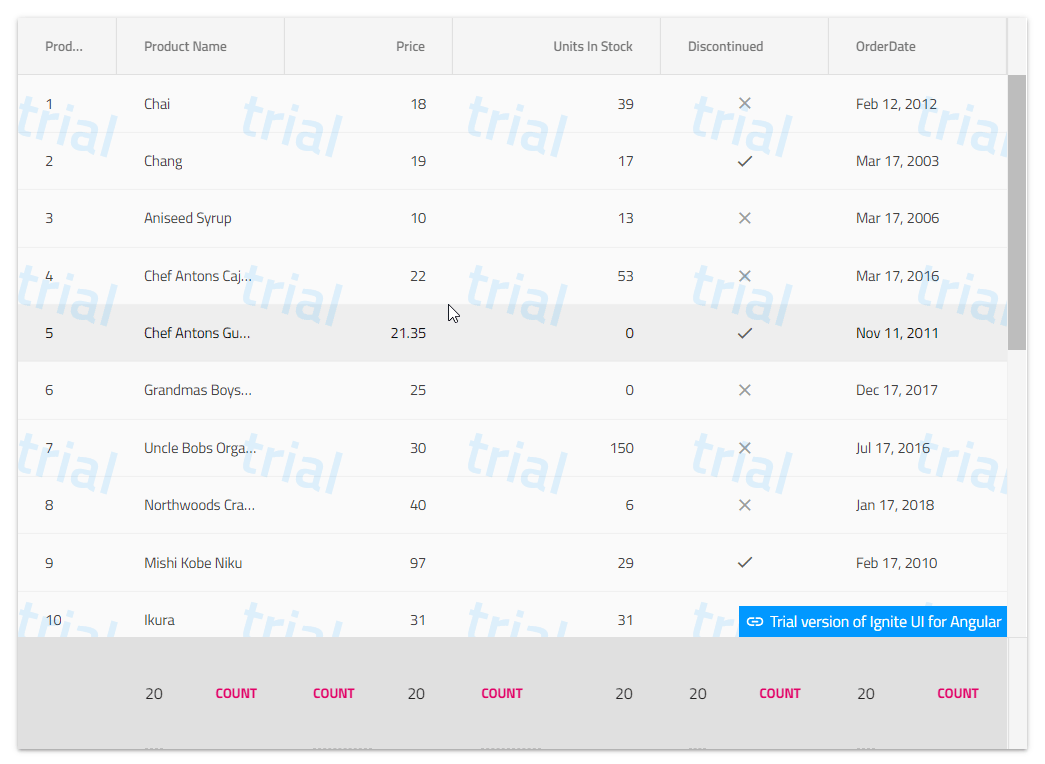Click the discontinued X icon in row 4
Viewport: 1045px width, 764px height.
744,276
